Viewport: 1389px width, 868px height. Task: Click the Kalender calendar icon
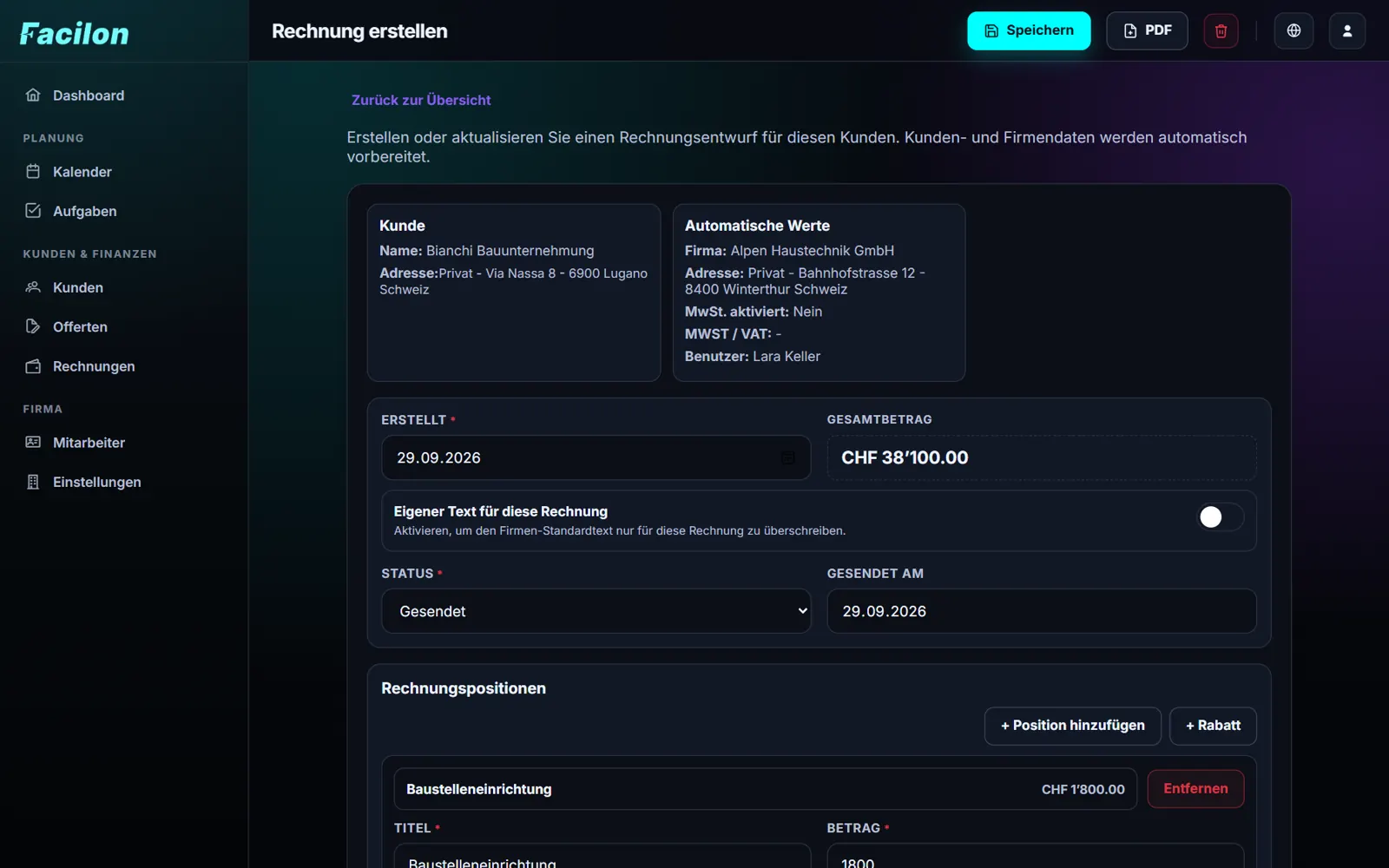[x=33, y=172]
